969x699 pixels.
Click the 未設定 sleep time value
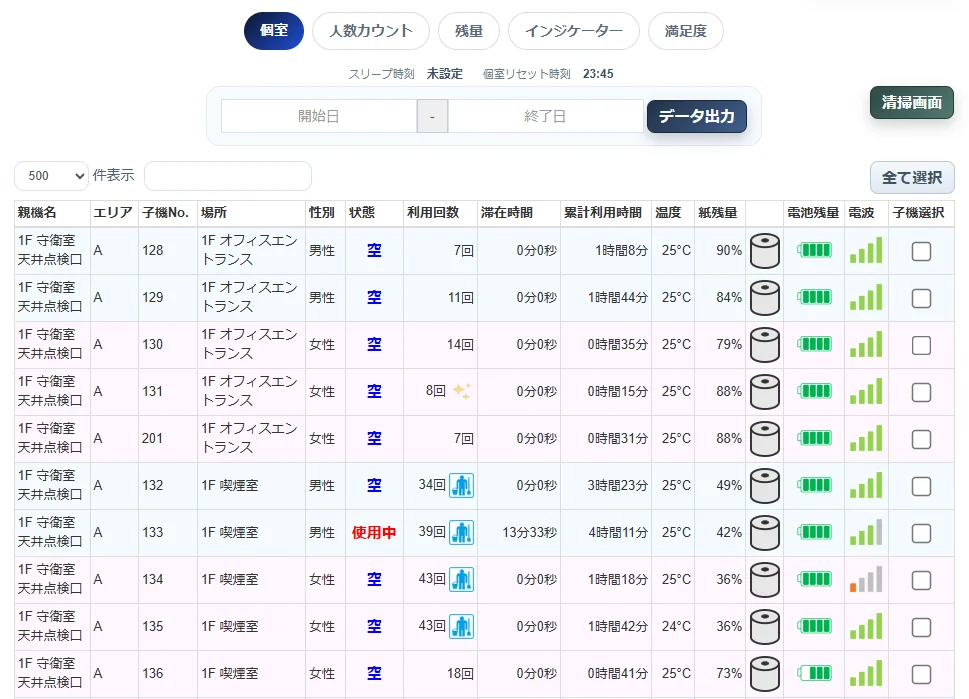(444, 74)
